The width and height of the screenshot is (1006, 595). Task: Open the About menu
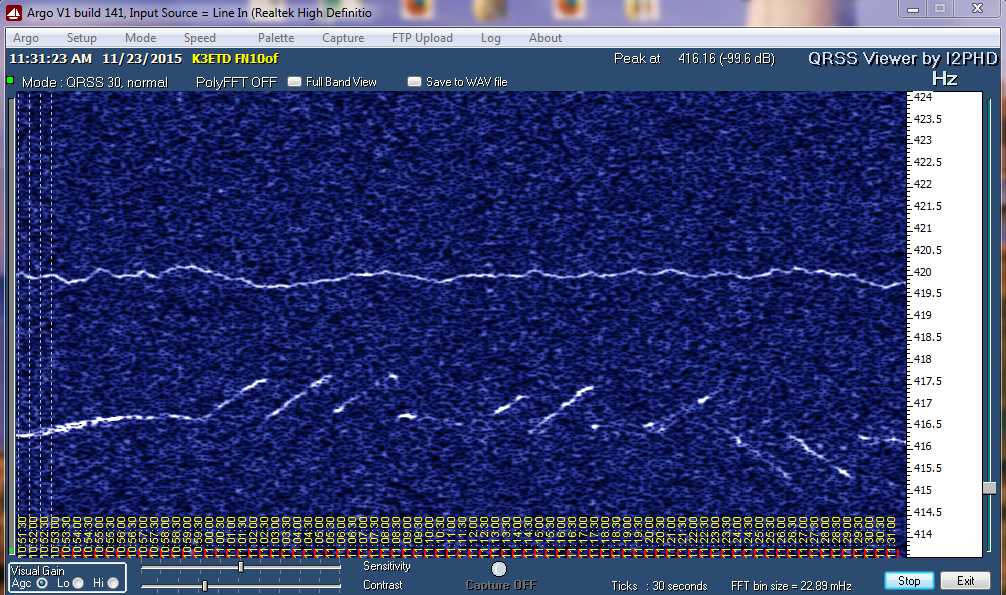[x=545, y=38]
